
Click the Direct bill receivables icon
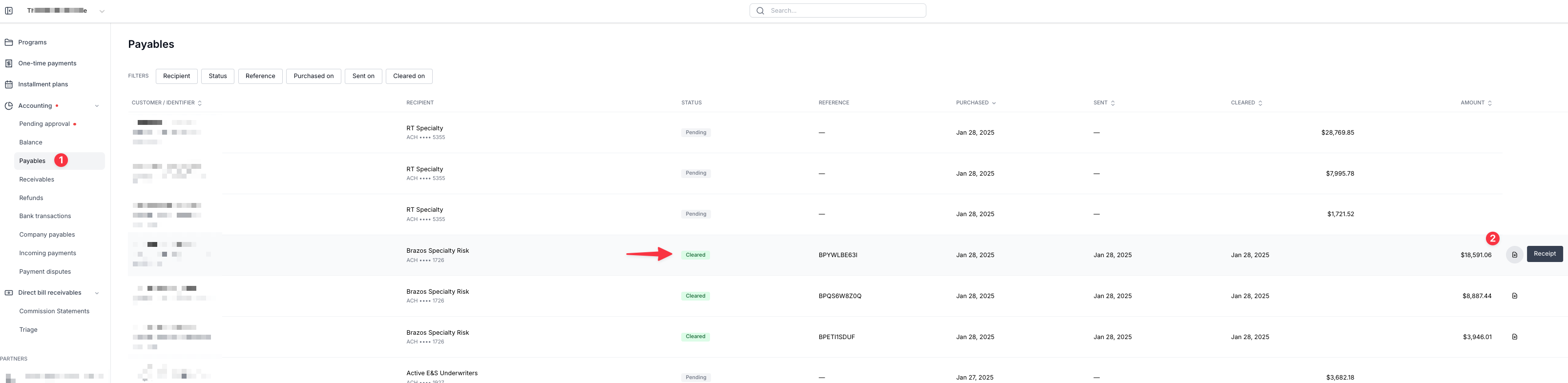click(x=8, y=292)
